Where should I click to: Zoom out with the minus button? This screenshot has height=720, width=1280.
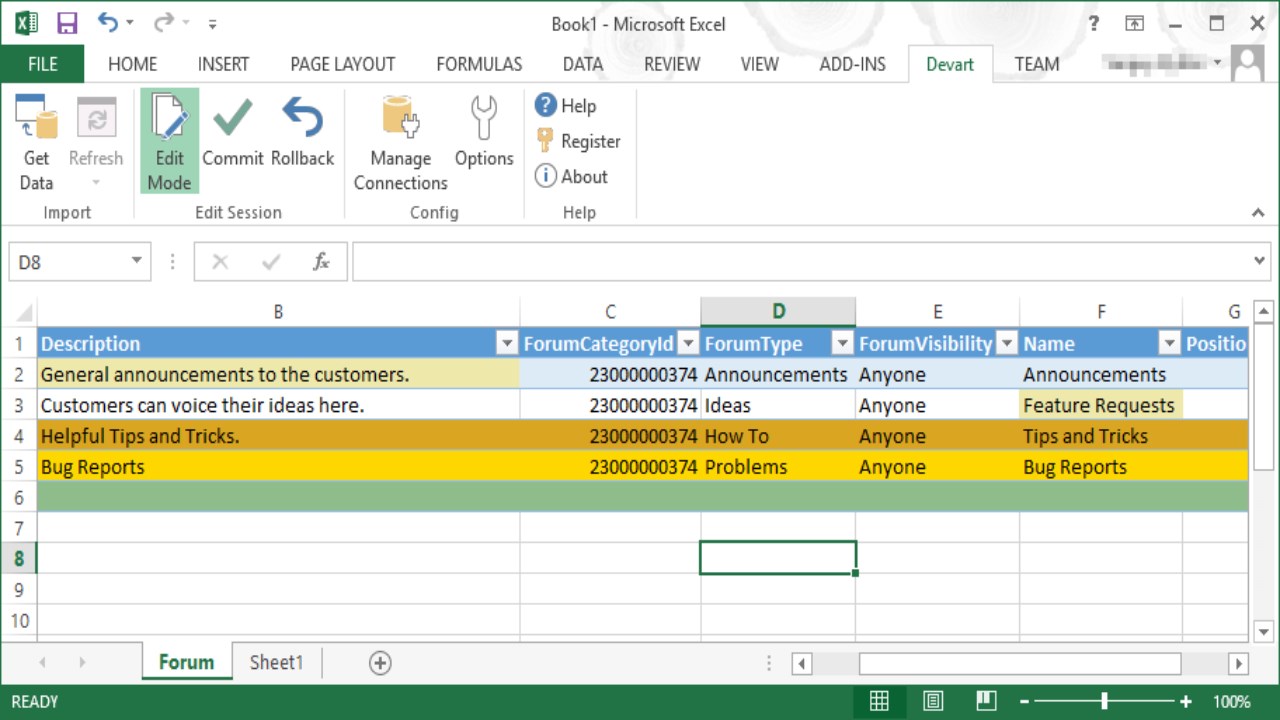tap(1022, 701)
